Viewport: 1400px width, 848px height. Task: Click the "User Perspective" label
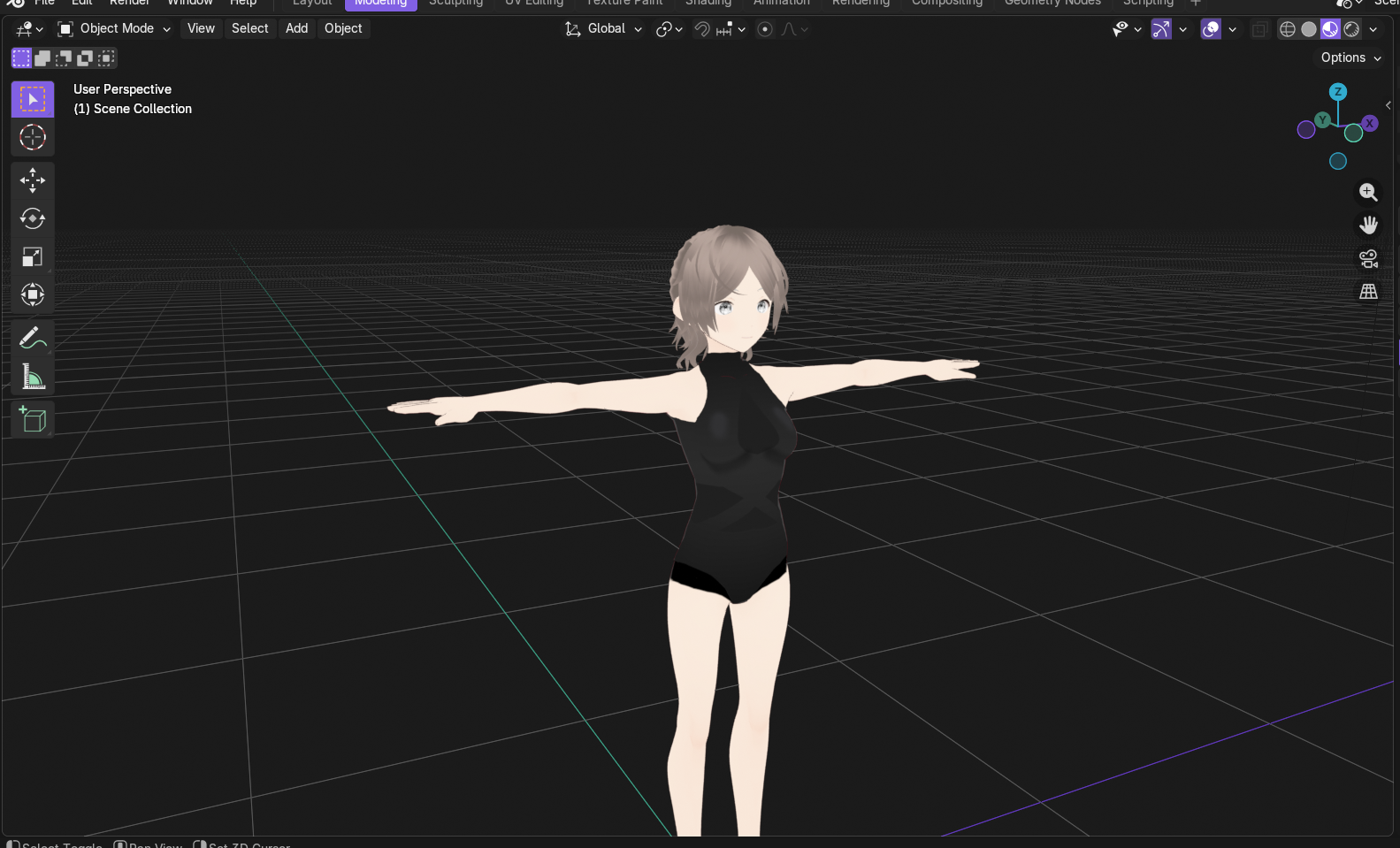[122, 89]
